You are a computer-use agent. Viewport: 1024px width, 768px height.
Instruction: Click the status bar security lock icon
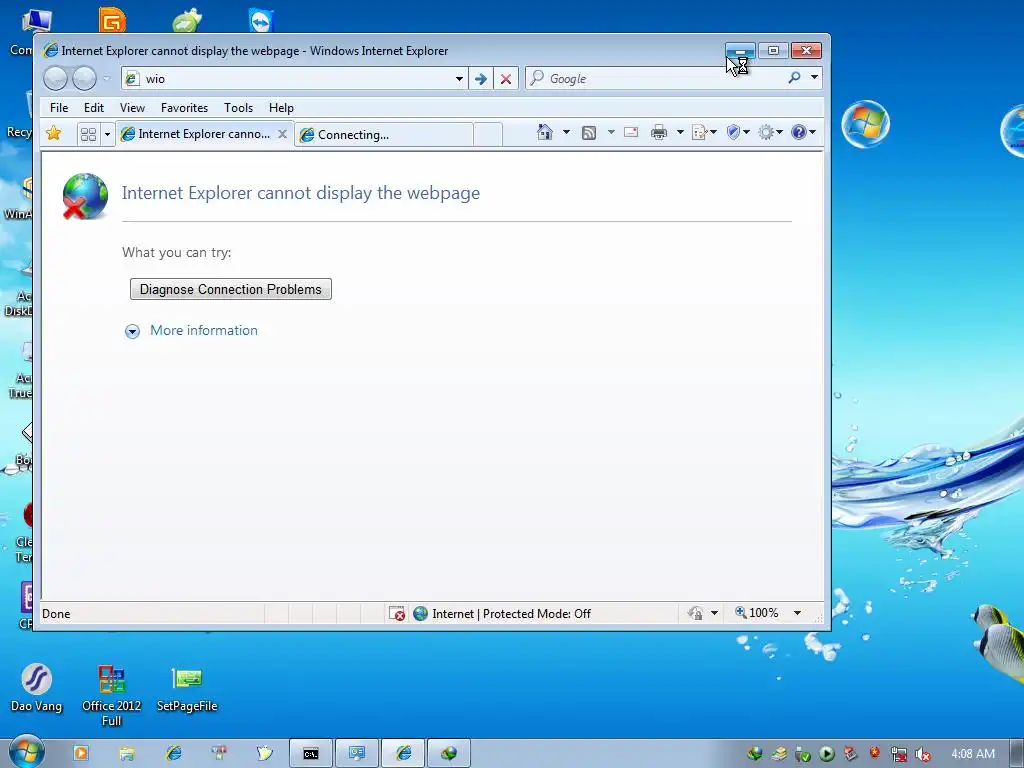(696, 613)
